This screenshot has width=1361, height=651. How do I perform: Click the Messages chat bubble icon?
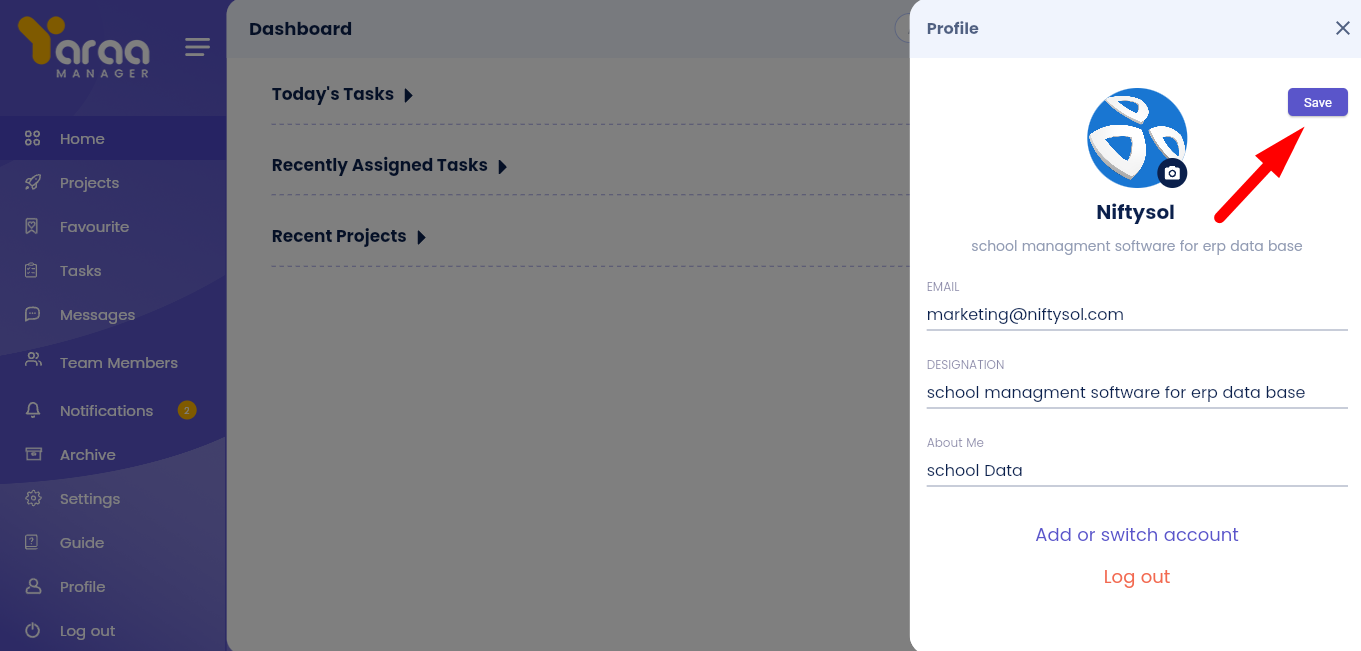click(33, 315)
